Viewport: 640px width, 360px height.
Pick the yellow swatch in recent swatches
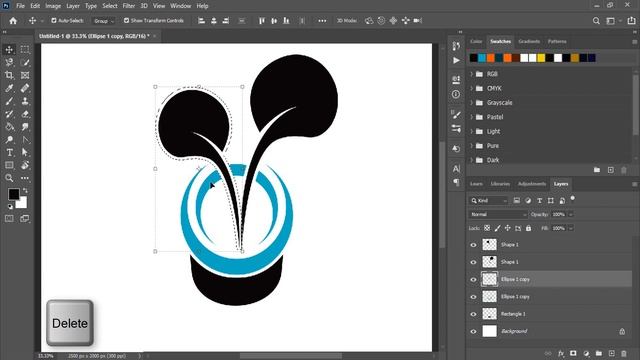(541, 58)
